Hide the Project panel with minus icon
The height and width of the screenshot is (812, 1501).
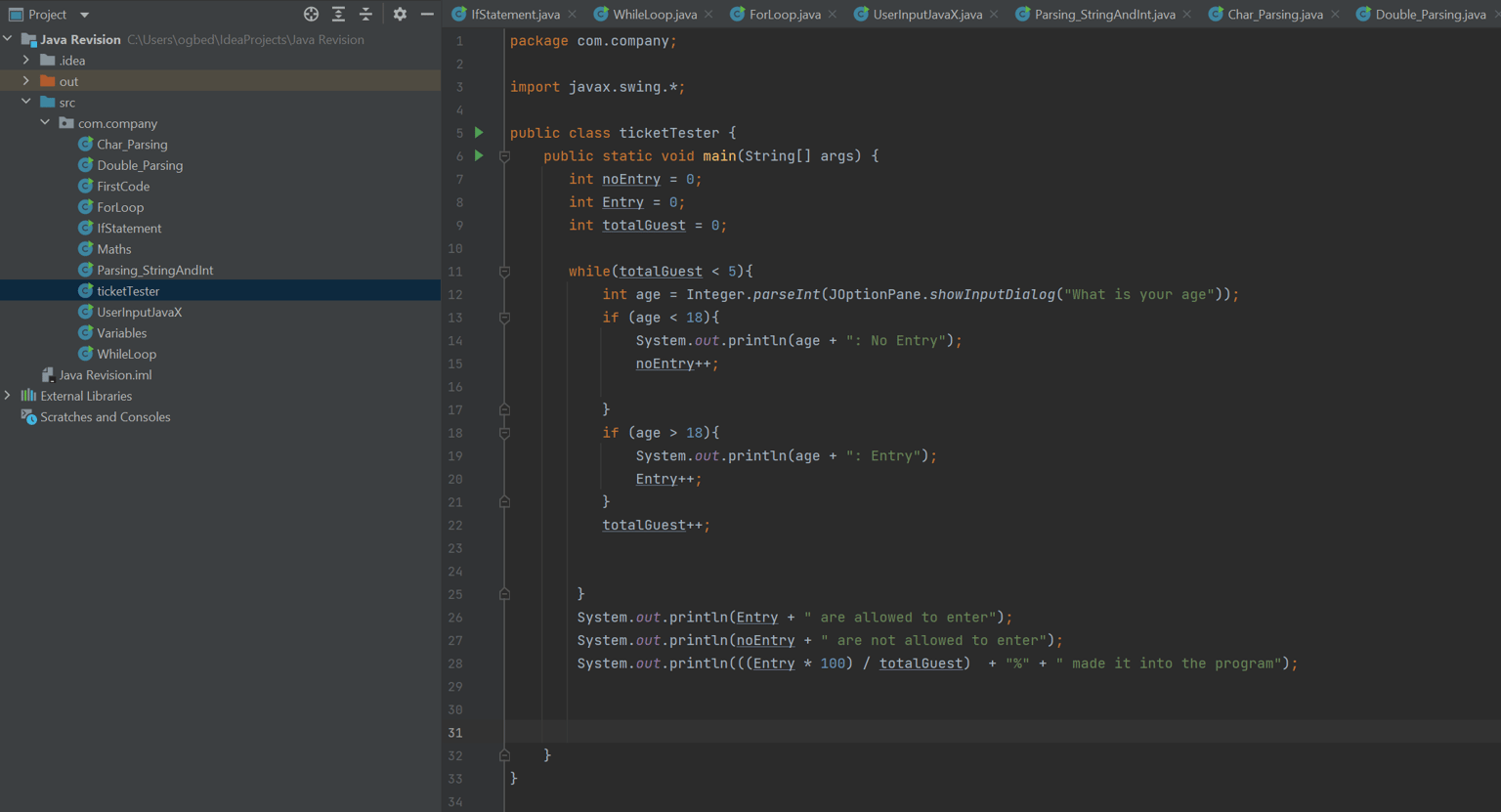[x=427, y=14]
